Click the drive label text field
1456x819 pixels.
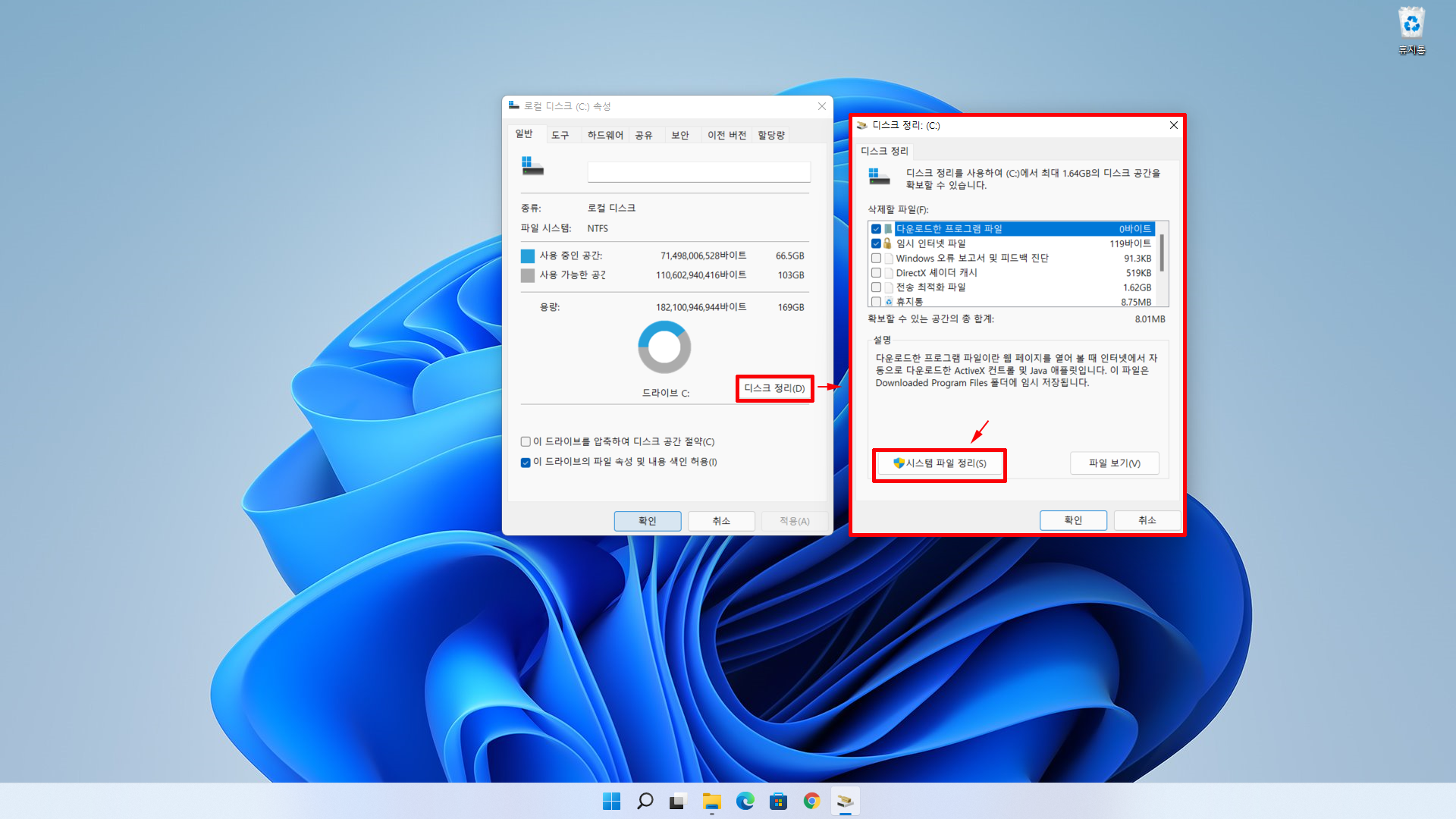tap(698, 172)
